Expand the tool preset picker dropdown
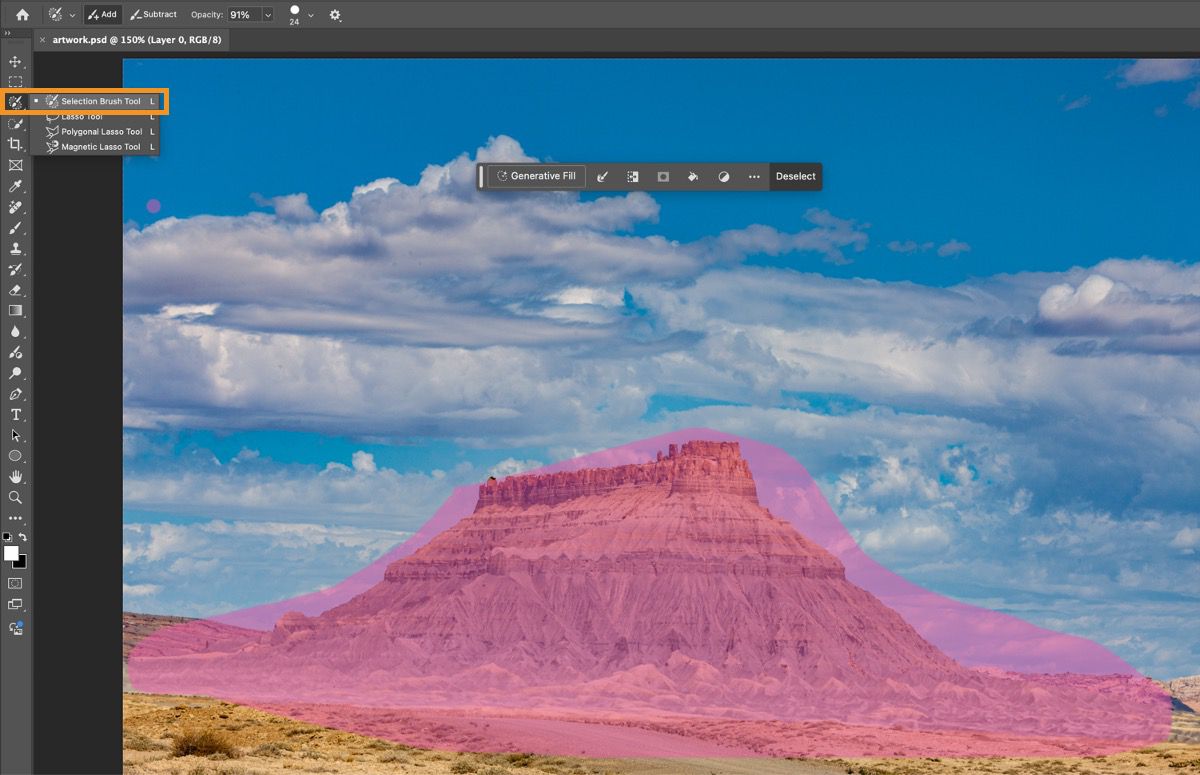This screenshot has width=1200, height=775. coord(72,14)
